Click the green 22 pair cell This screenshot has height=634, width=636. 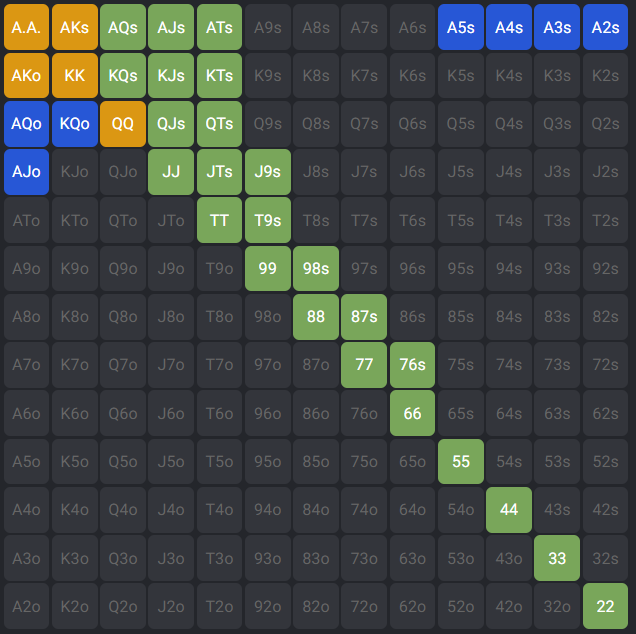[605, 606]
